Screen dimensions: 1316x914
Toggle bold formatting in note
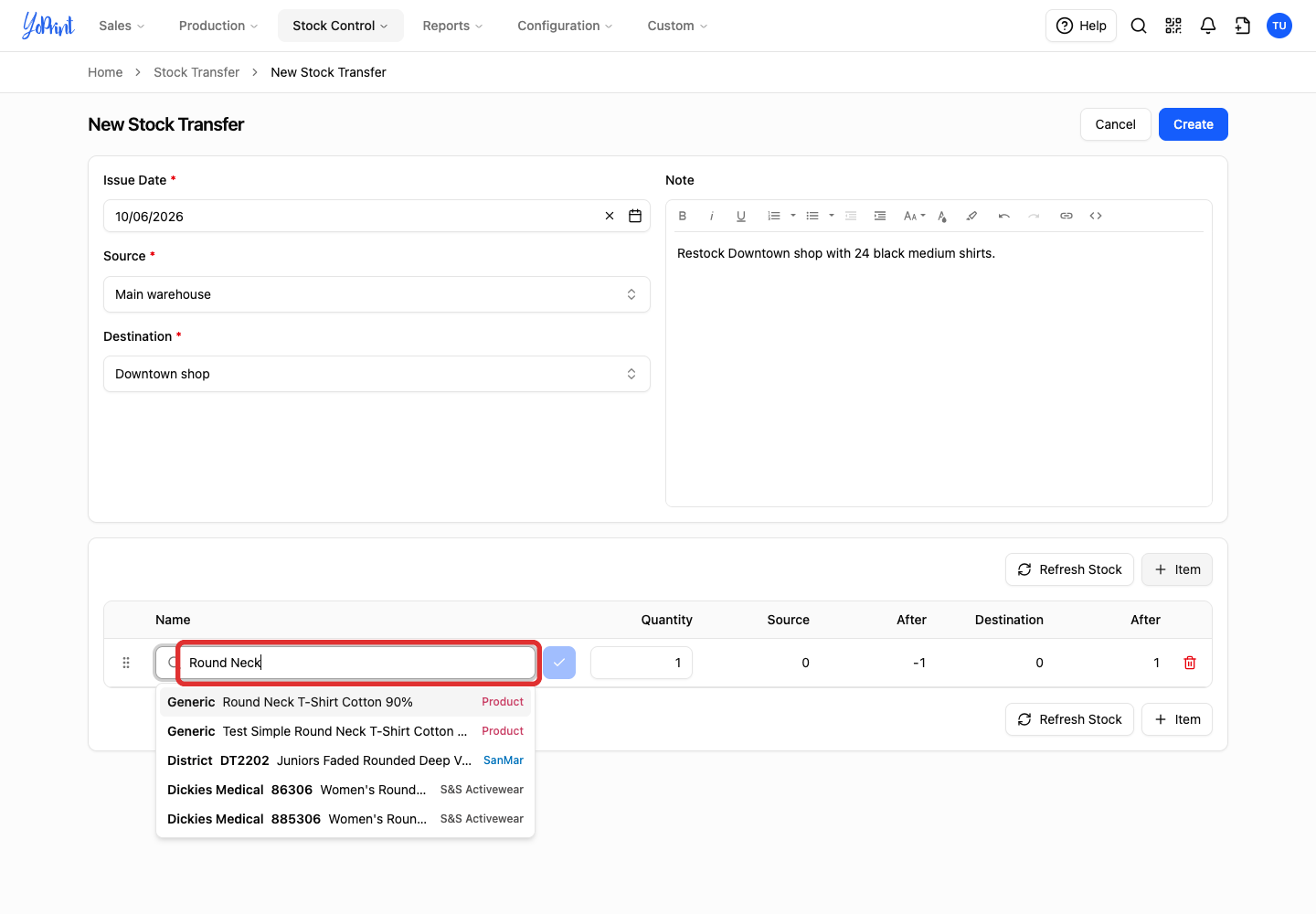point(683,216)
